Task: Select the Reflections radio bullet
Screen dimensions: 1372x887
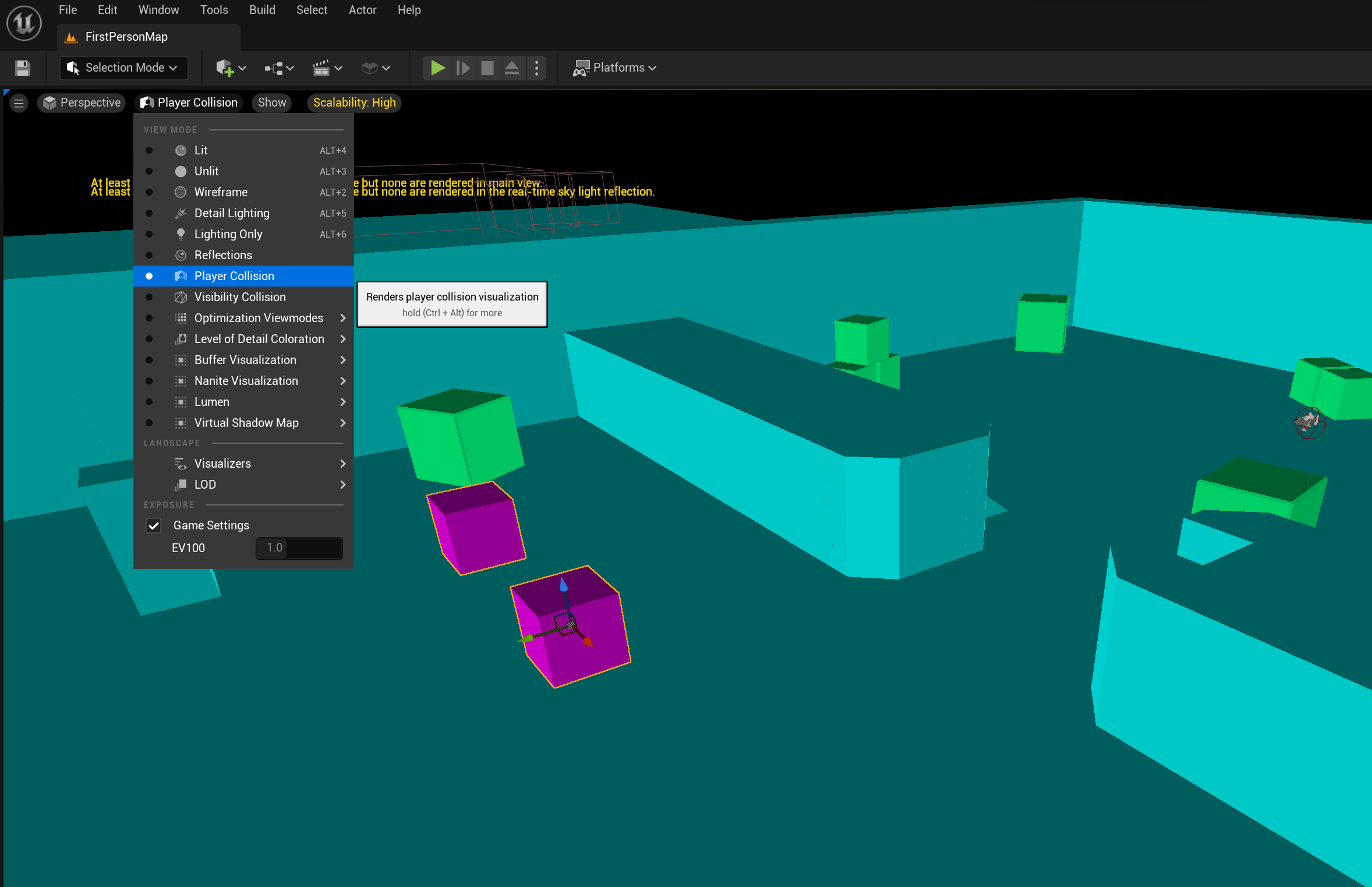Action: pyautogui.click(x=149, y=255)
